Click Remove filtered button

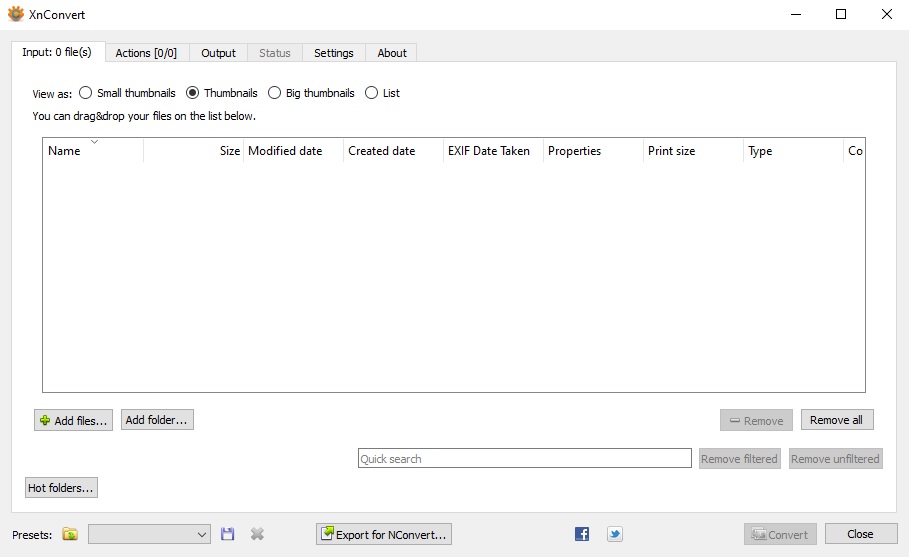[x=739, y=458]
